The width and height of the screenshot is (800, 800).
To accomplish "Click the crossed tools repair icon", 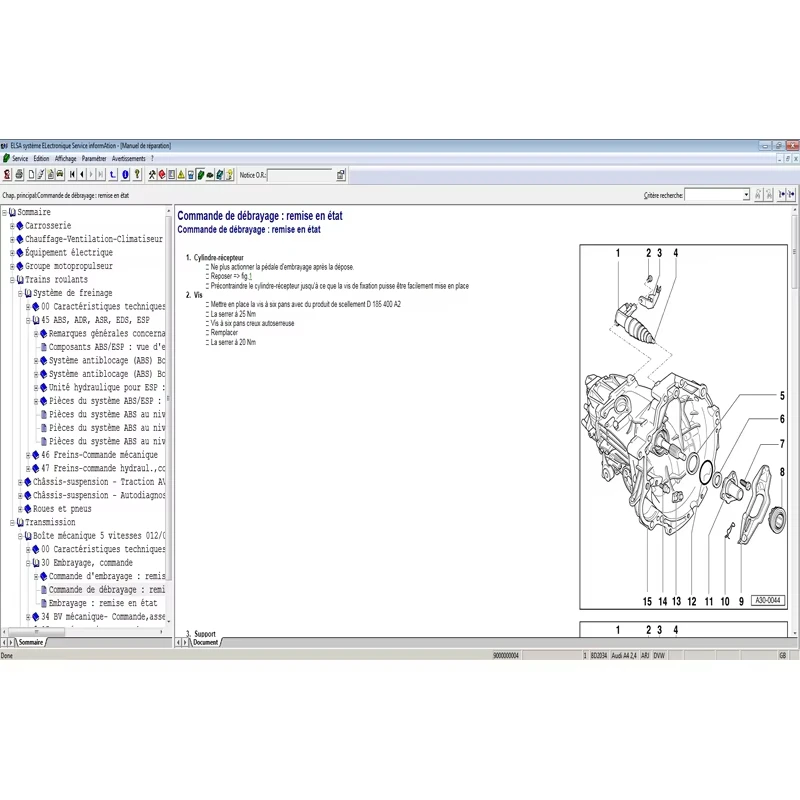I will [153, 175].
